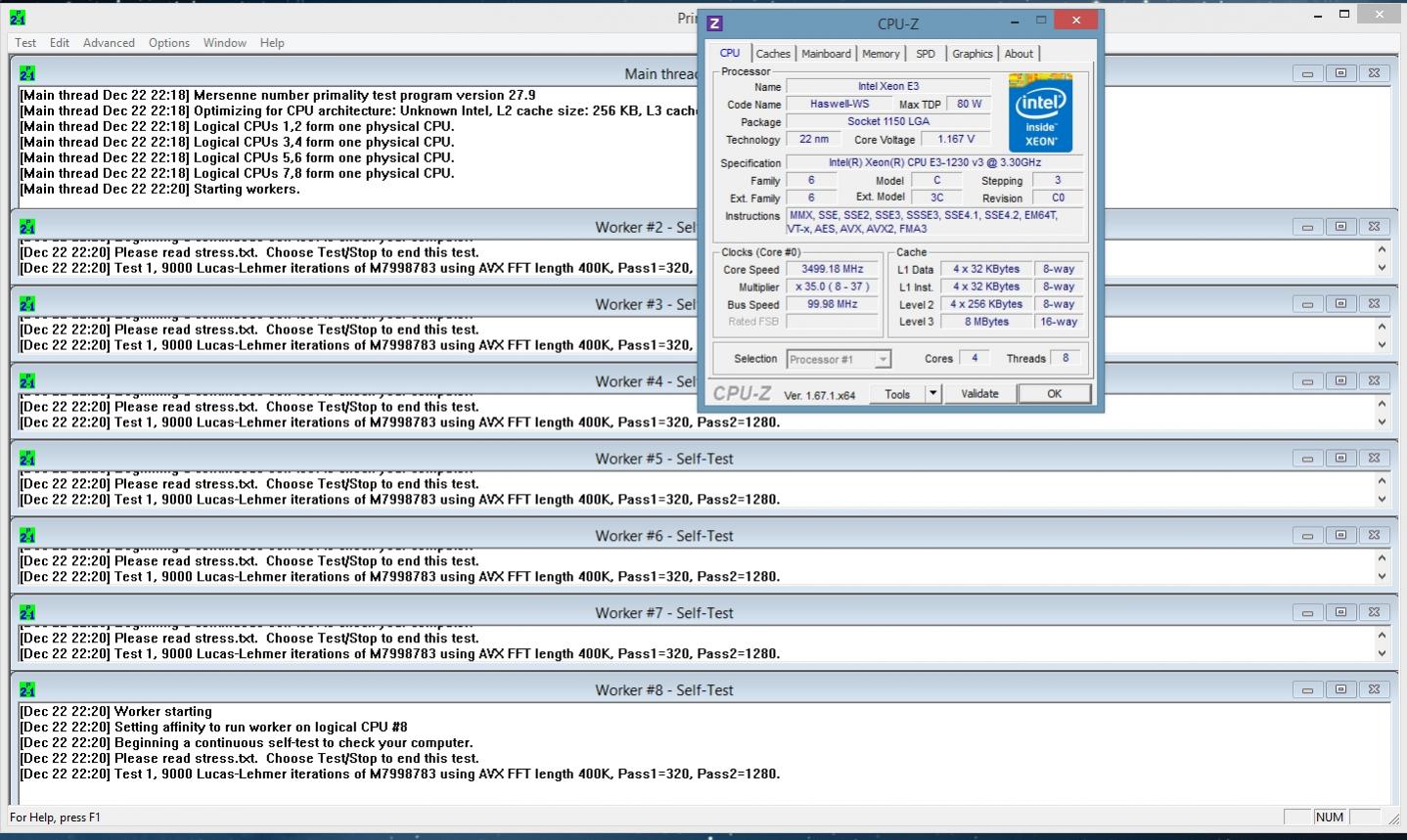
Task: Switch to the Memory tab in CPU-Z
Action: [x=881, y=54]
